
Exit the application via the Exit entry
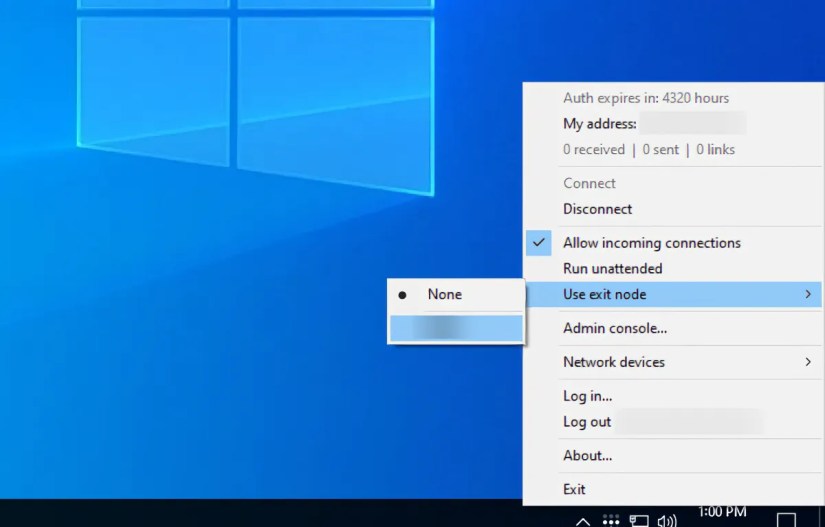673,490
